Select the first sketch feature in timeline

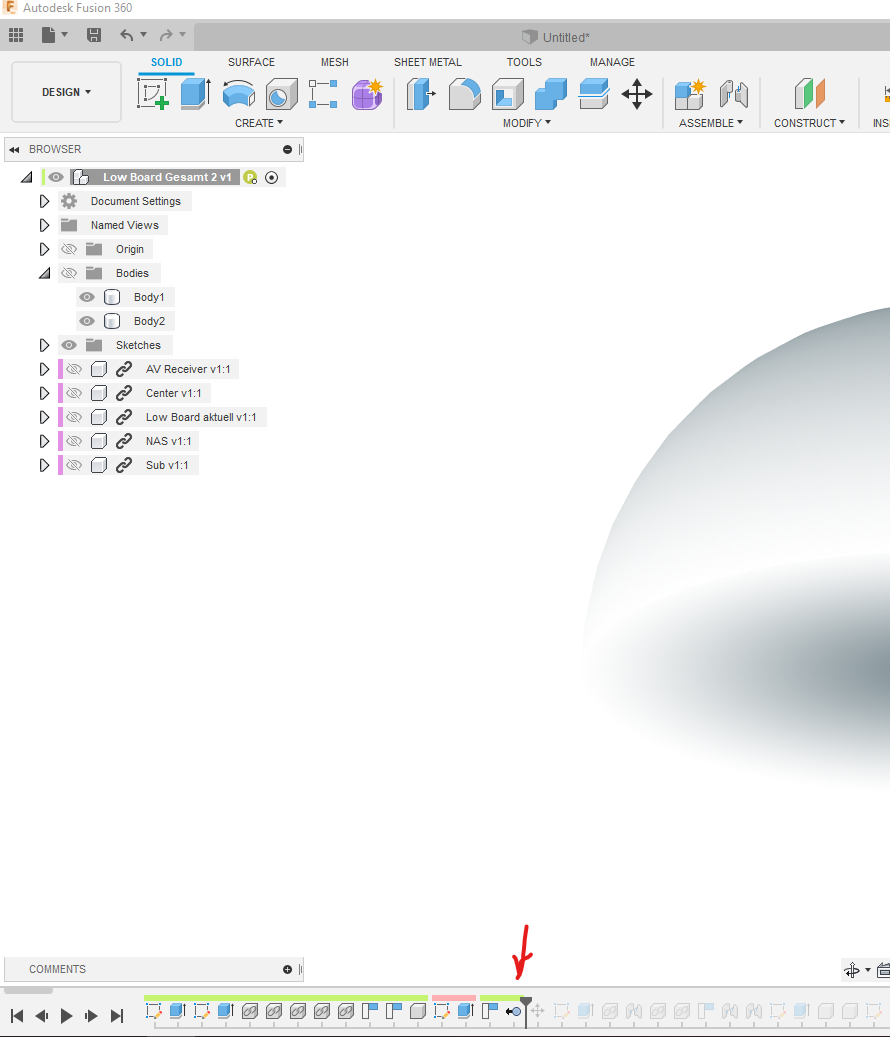pyautogui.click(x=153, y=1011)
